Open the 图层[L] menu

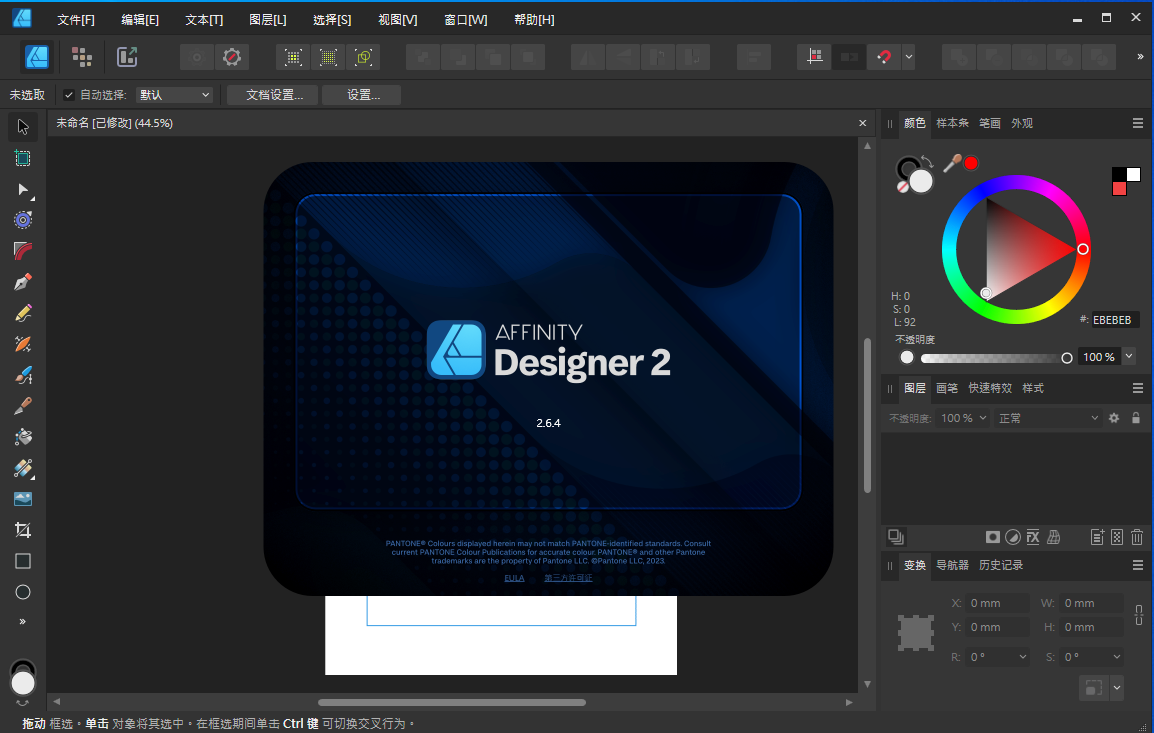[x=268, y=20]
